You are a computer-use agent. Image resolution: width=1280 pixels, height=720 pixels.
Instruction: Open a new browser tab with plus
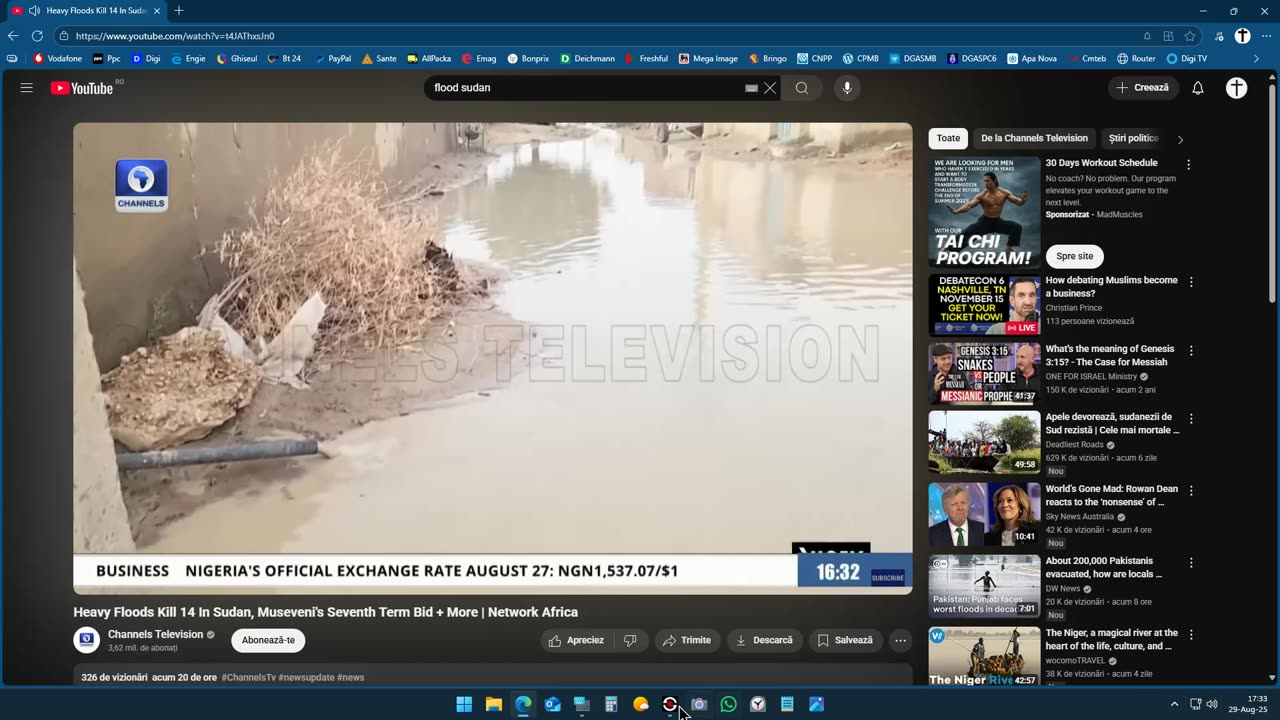pyautogui.click(x=179, y=11)
